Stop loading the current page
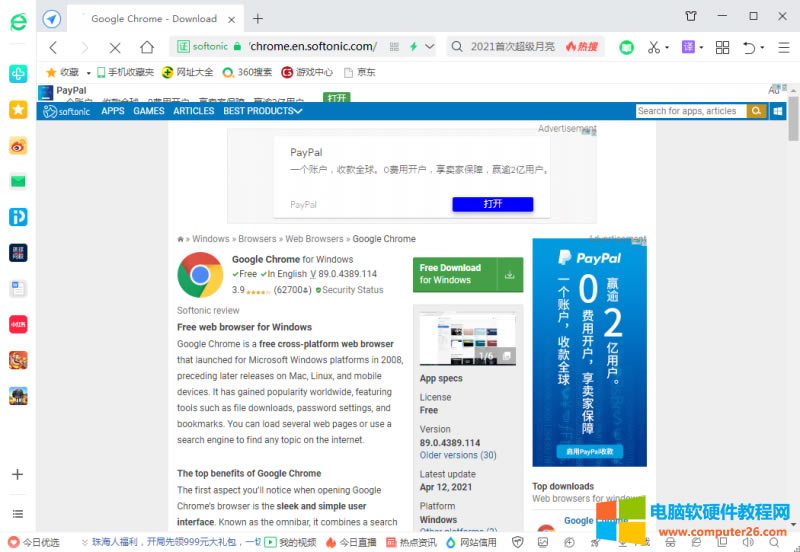 coord(115,47)
